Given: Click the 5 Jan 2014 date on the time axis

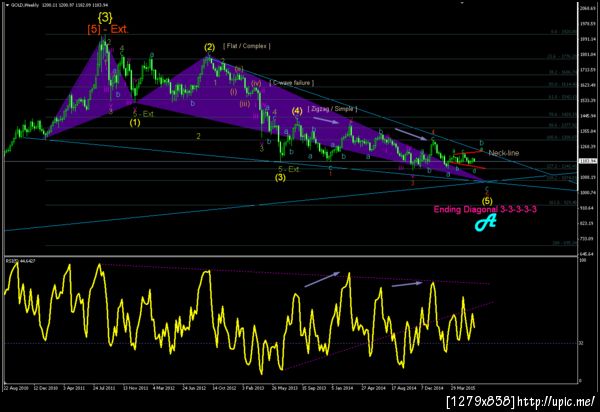Looking at the screenshot, I should click(x=342, y=388).
